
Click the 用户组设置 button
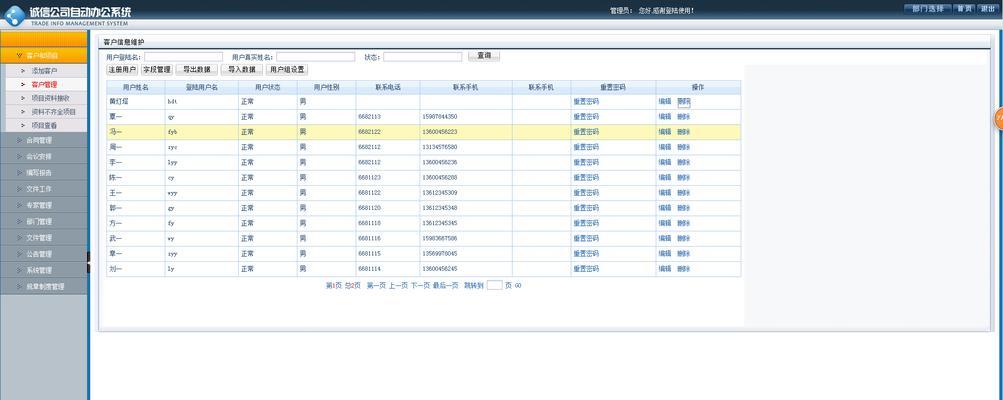[287, 70]
